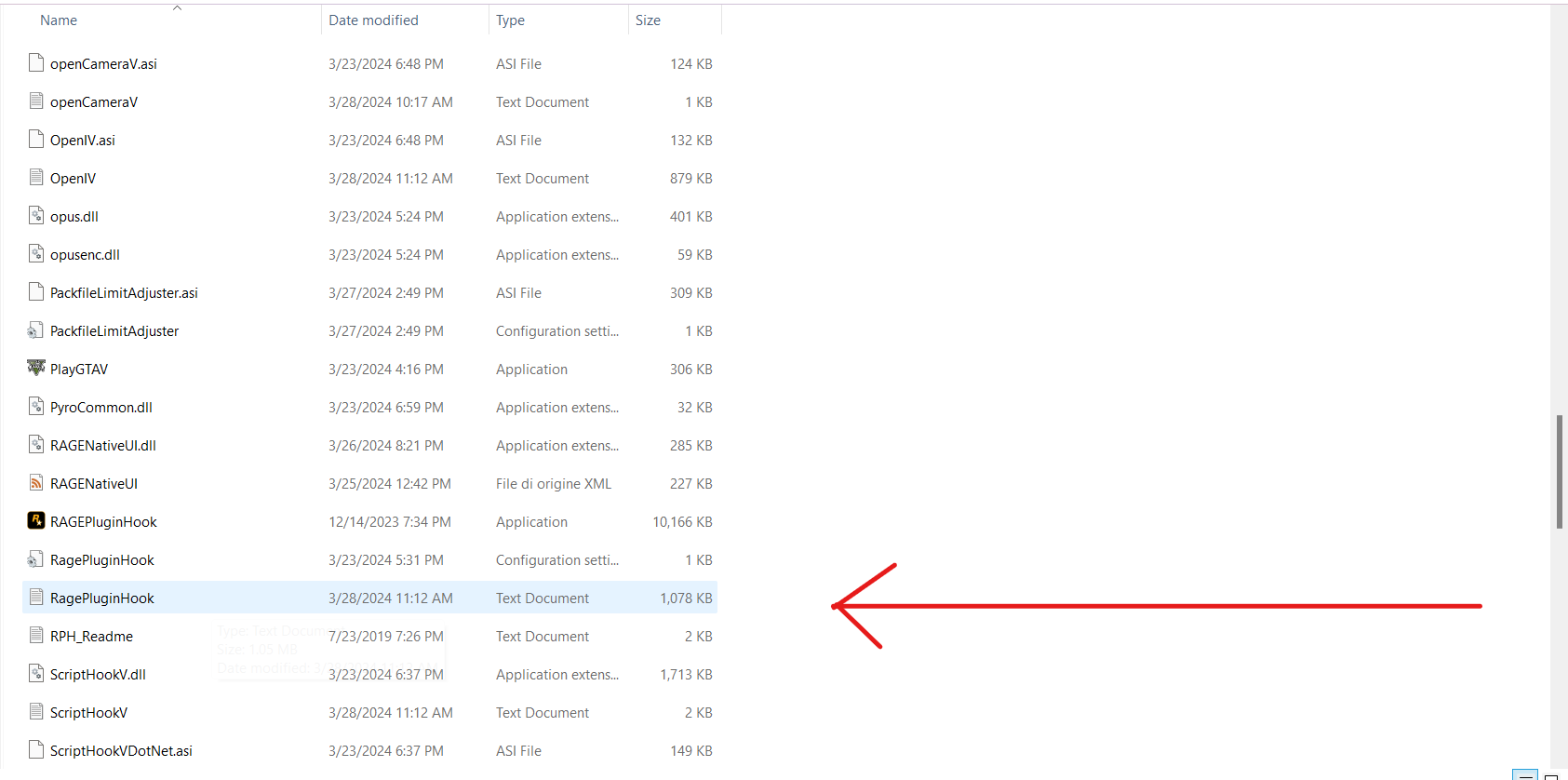Image resolution: width=1568 pixels, height=780 pixels.
Task: Click the opus.dll file icon
Action: 36,216
